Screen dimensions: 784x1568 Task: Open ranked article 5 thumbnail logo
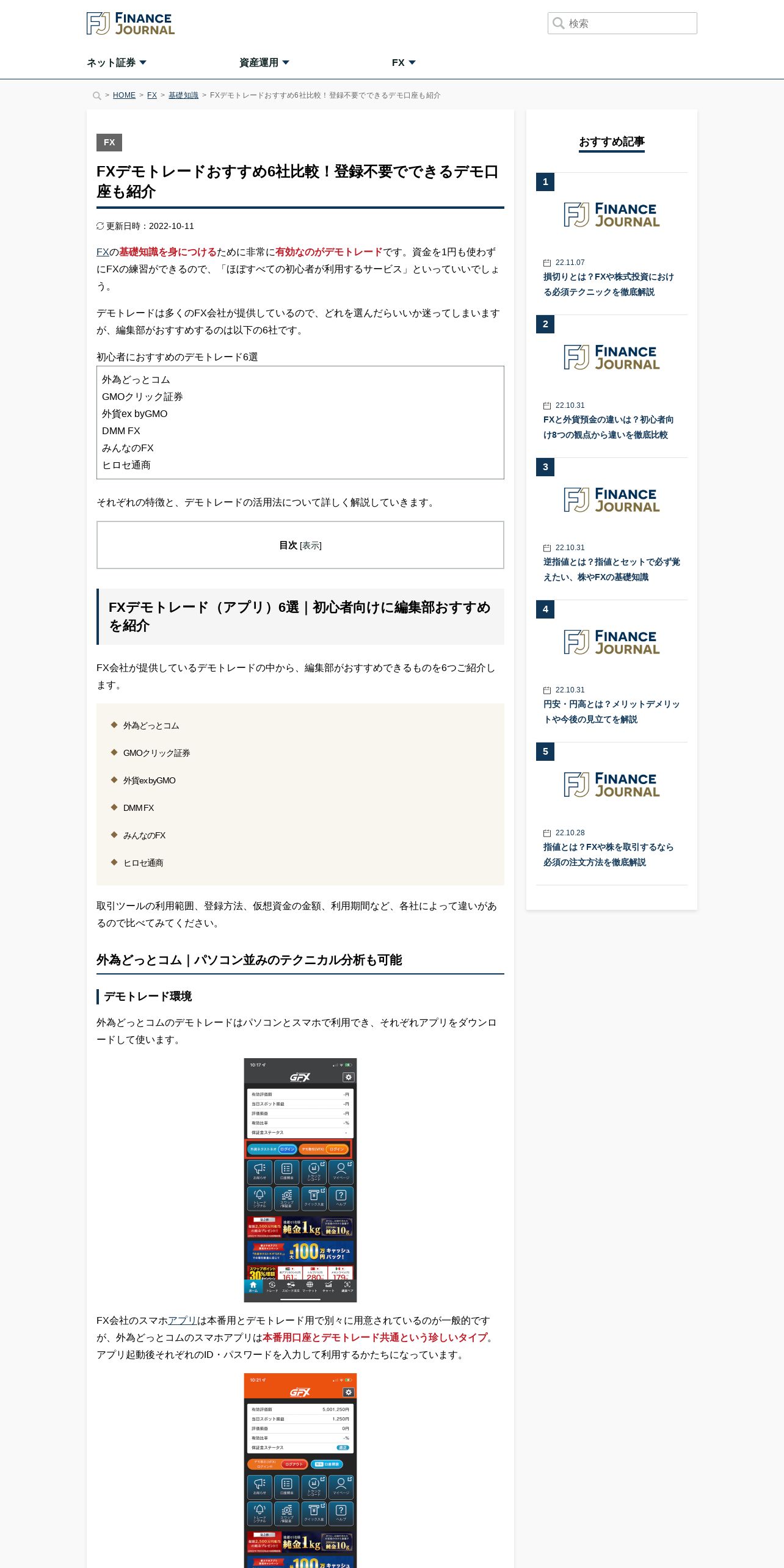(612, 785)
